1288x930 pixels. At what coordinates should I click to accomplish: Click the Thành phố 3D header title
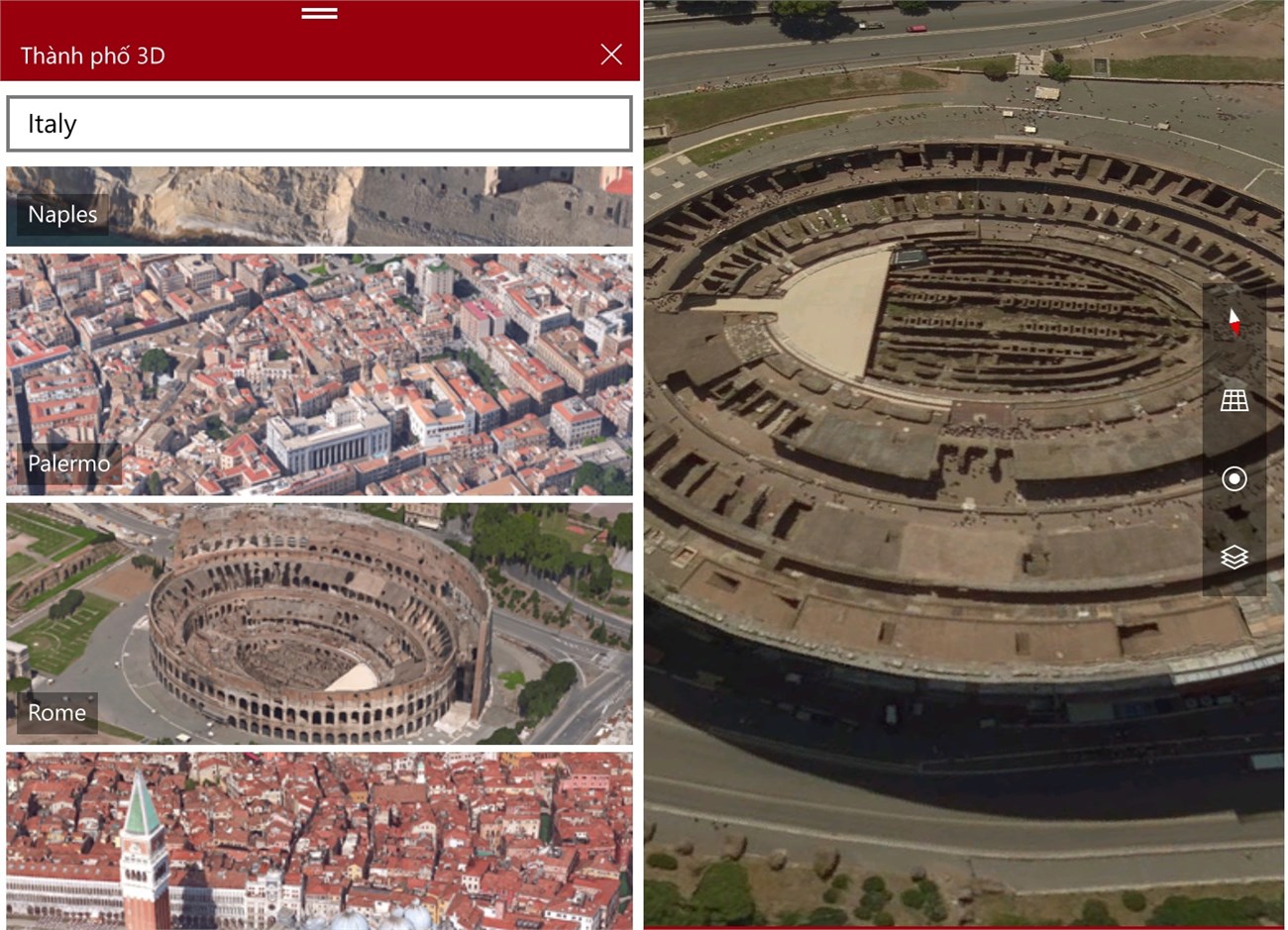[92, 55]
